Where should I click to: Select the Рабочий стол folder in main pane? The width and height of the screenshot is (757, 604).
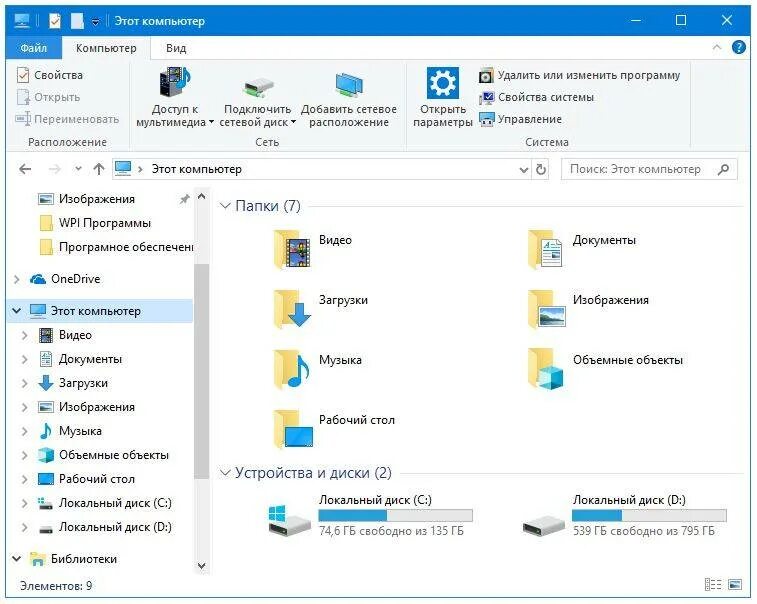click(334, 429)
